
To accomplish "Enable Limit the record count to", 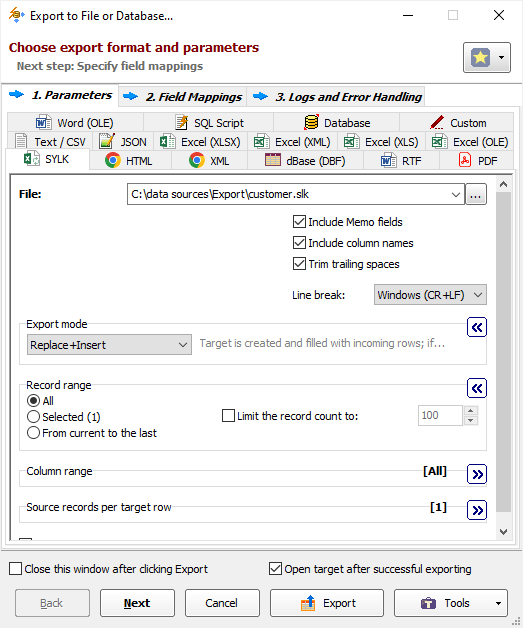I will click(x=228, y=416).
